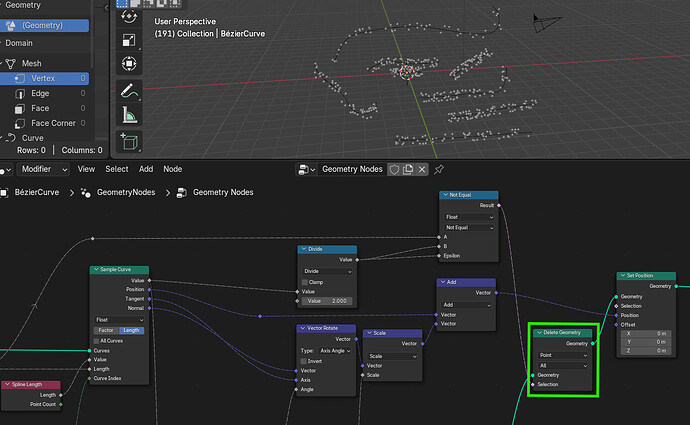Click the Curve component icon
This screenshot has width=690, height=425.
point(11,138)
